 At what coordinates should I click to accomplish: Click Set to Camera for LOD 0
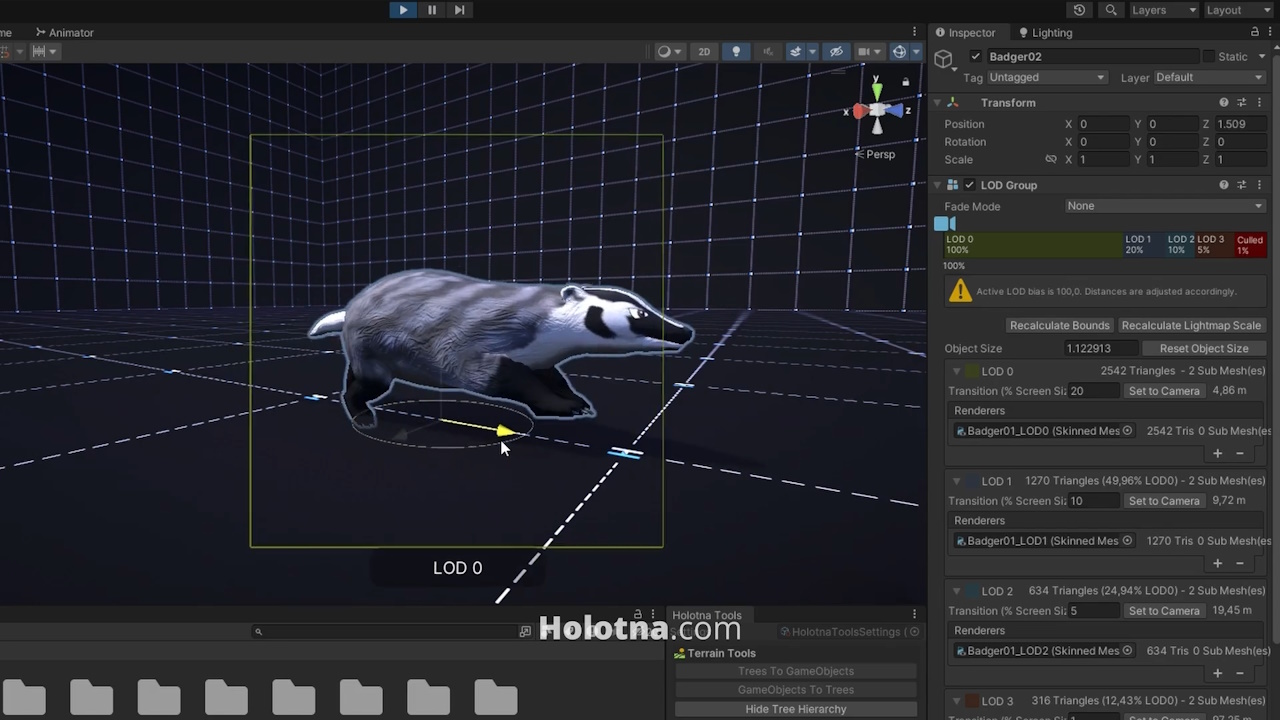[x=1164, y=391]
